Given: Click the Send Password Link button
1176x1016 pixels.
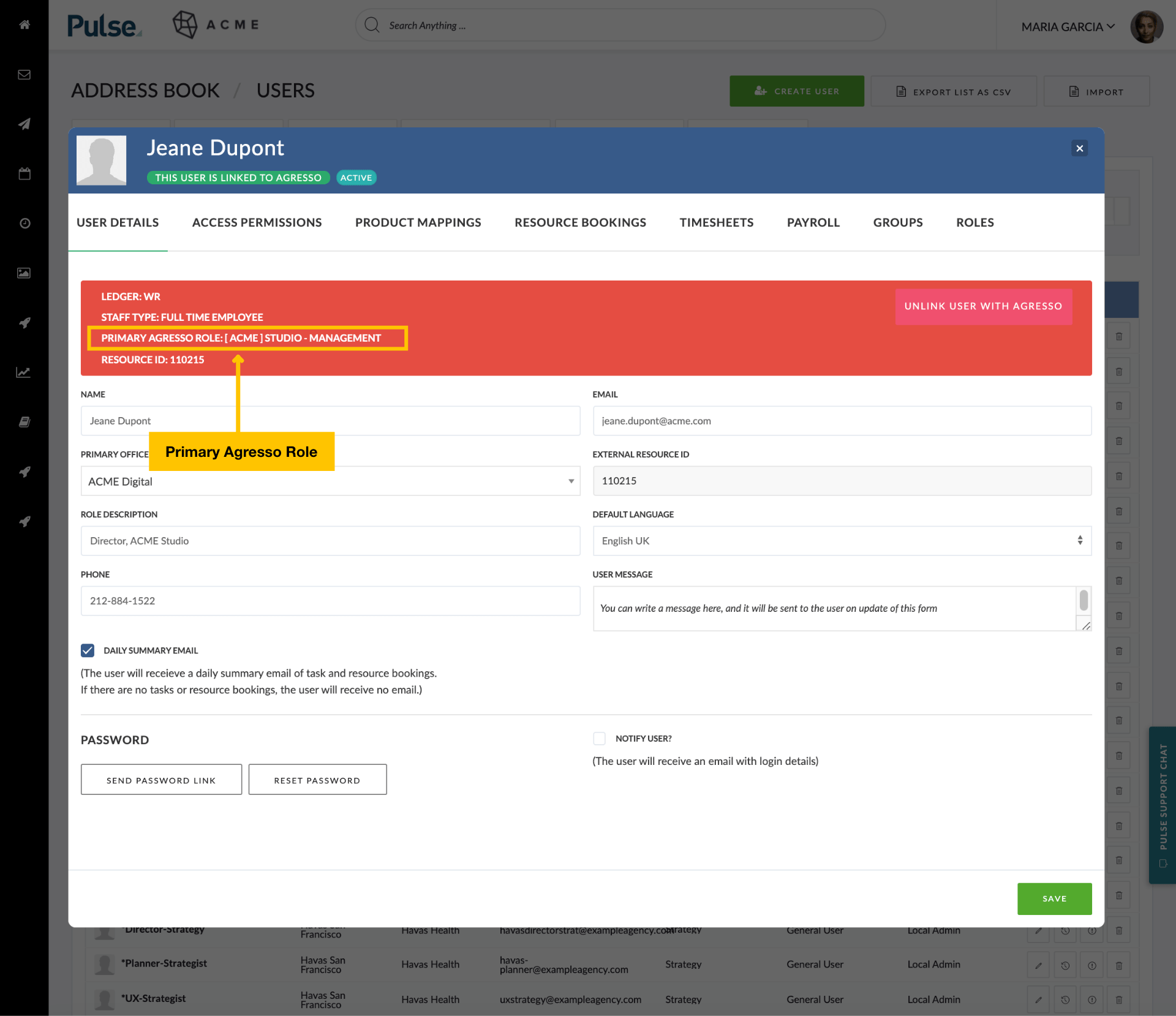Looking at the screenshot, I should coord(161,780).
